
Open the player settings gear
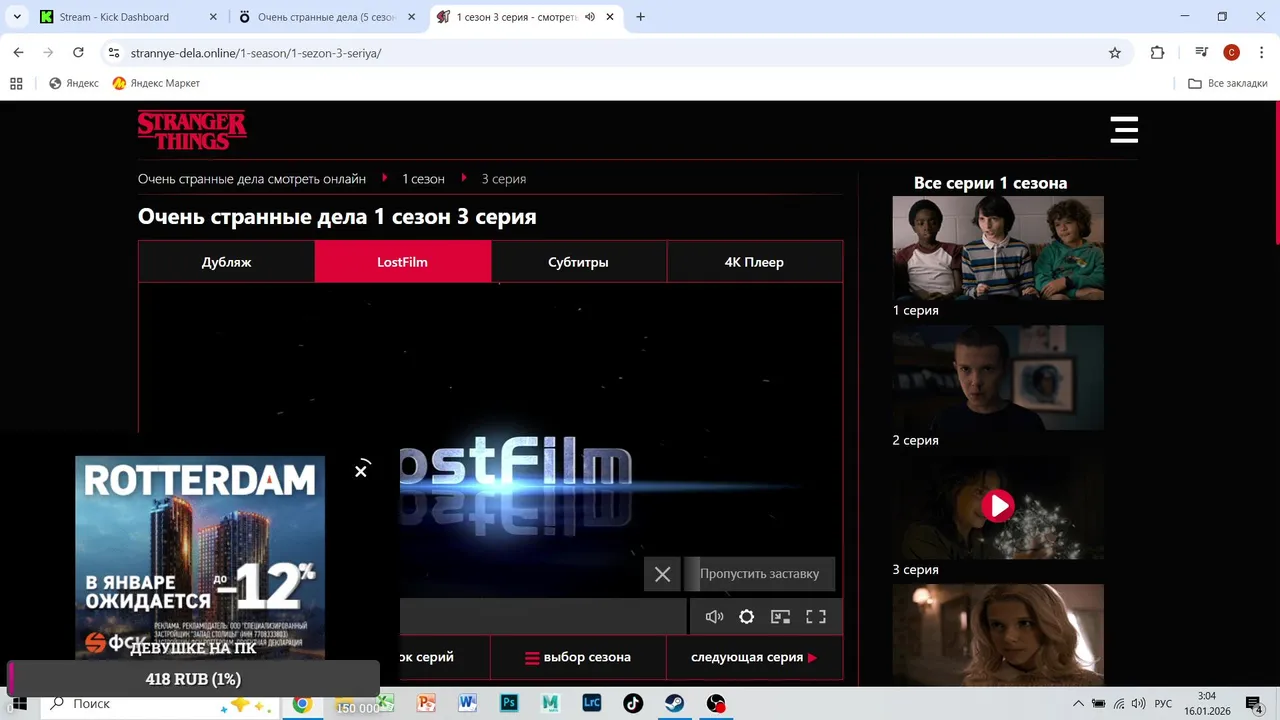(746, 617)
